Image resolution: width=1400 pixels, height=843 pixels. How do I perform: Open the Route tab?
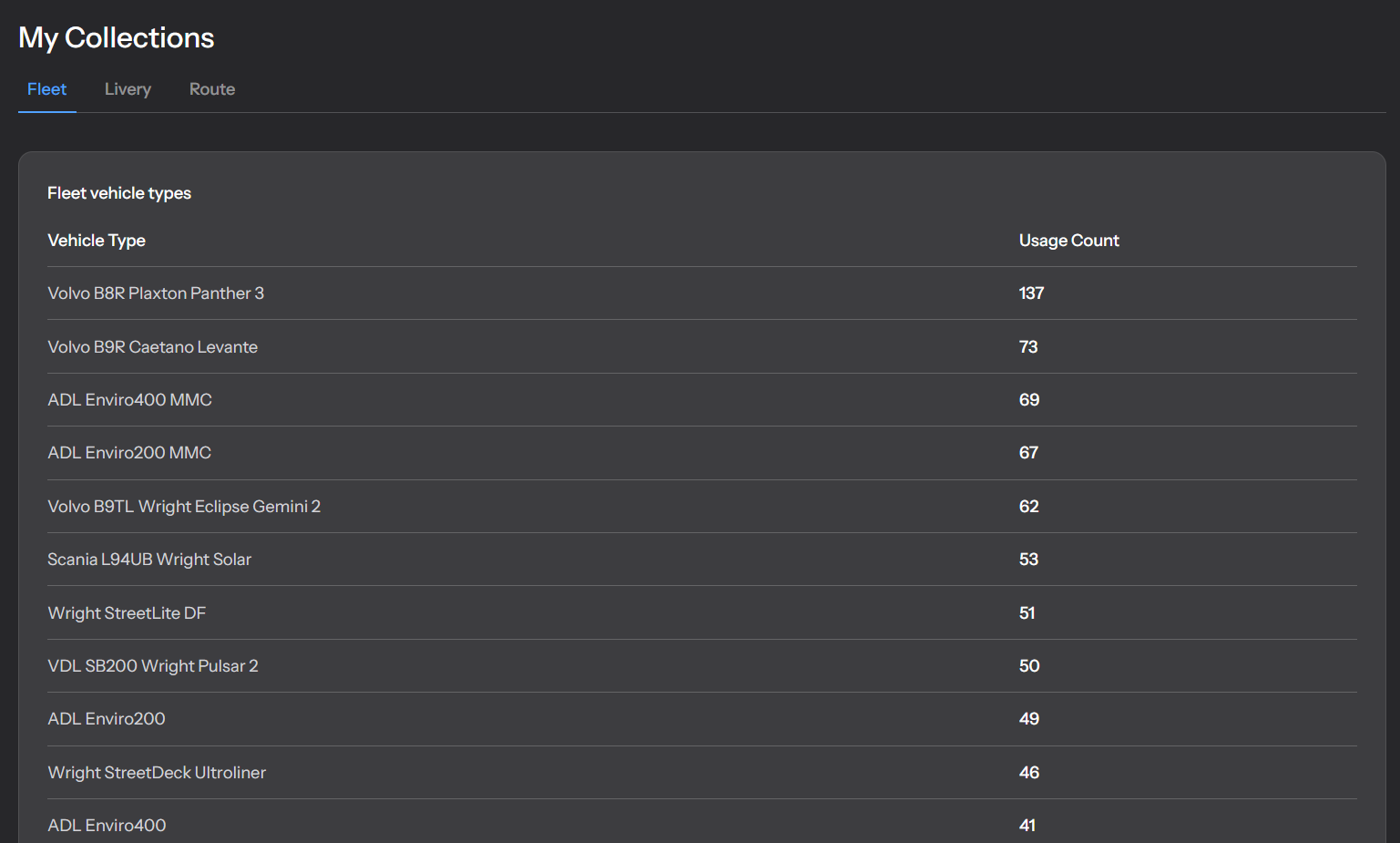[211, 89]
